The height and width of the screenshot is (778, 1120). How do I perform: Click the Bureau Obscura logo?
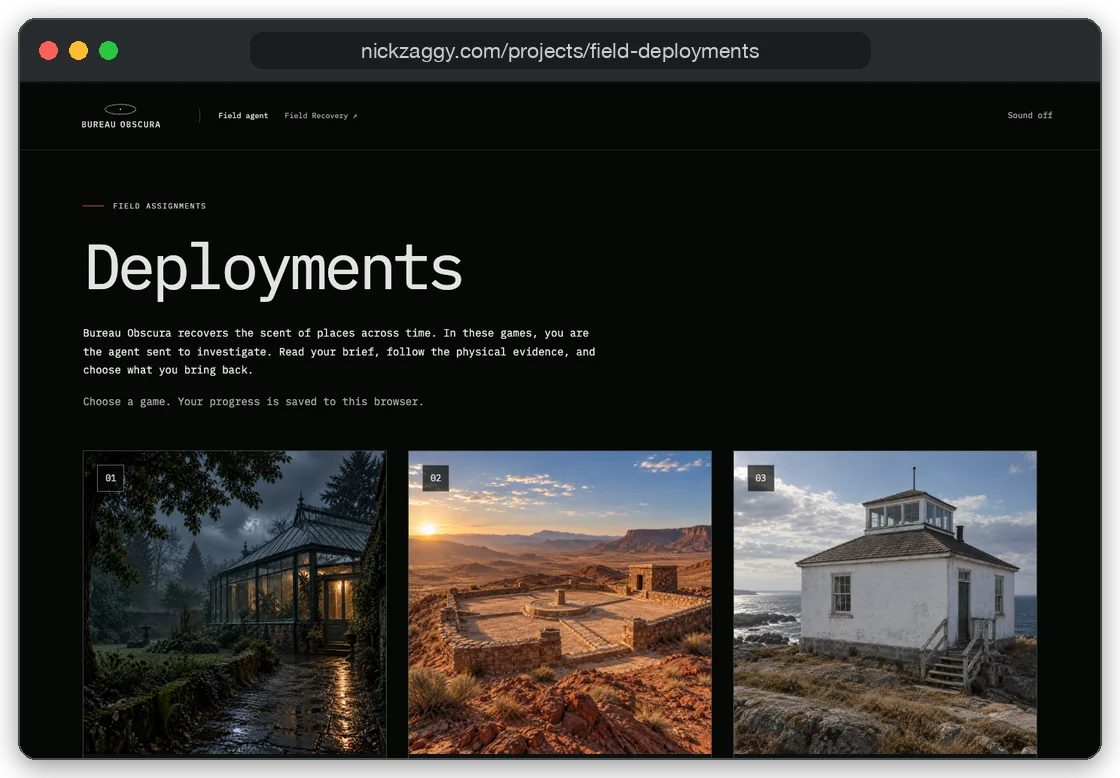(x=121, y=116)
